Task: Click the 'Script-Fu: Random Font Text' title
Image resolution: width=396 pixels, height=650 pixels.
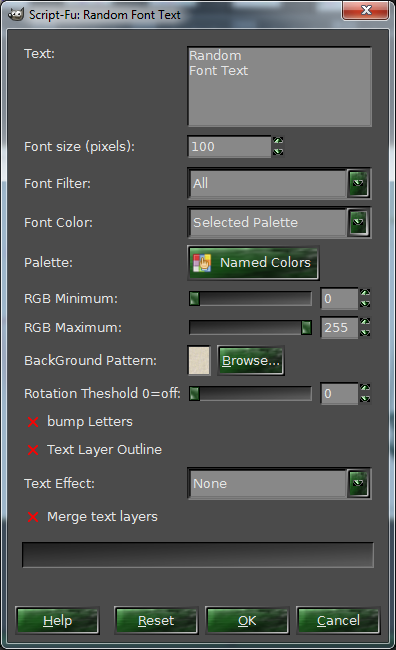Action: (104, 15)
